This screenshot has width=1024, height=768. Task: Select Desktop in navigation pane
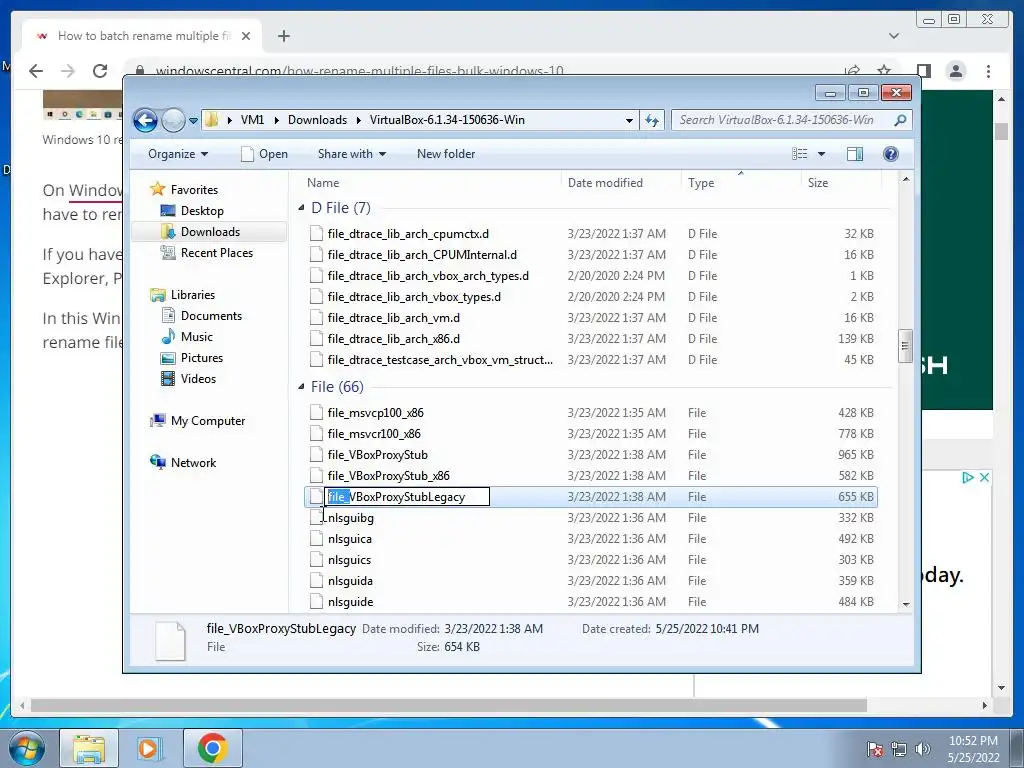point(202,211)
